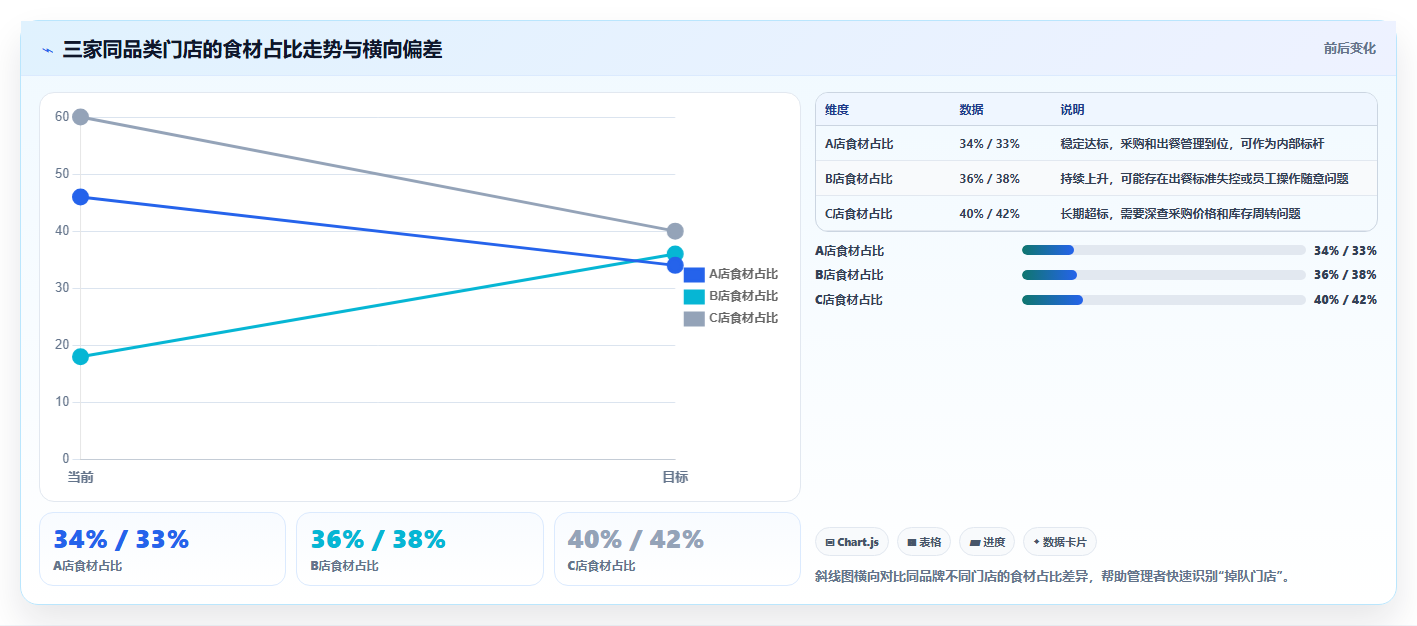Screen dimensions: 1417x626
Task: Select table row cell A店食材占比
Action: [859, 144]
